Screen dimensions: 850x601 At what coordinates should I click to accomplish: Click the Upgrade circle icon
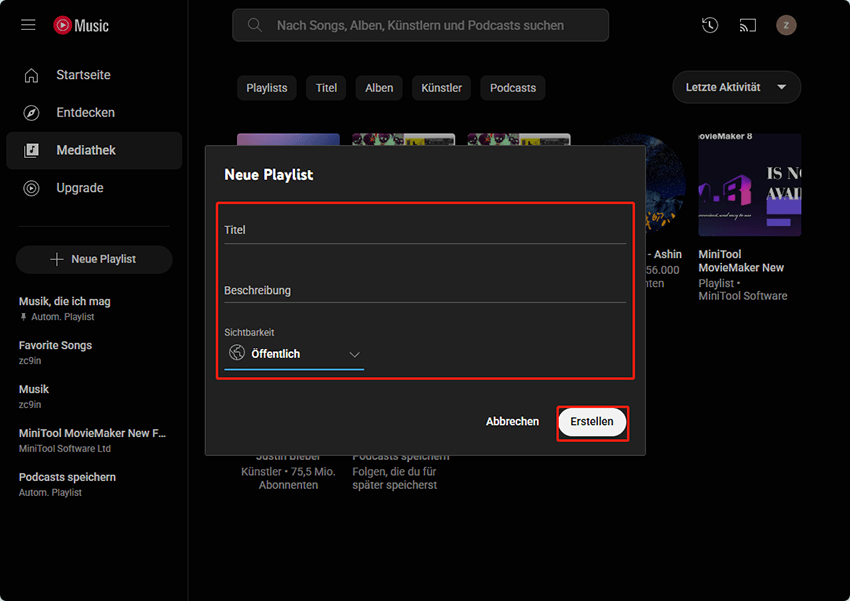[x=31, y=188]
